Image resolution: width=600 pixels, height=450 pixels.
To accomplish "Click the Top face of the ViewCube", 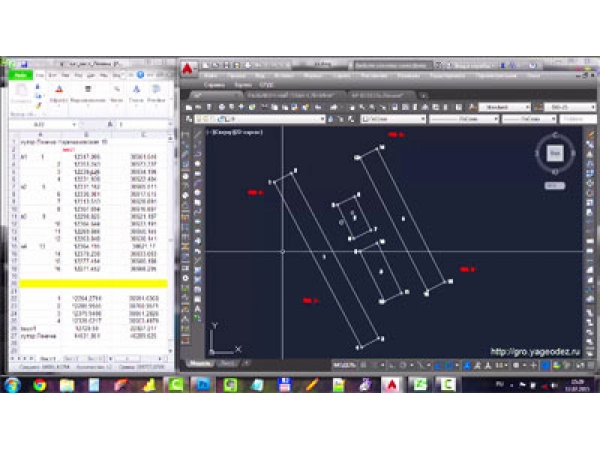I will pyautogui.click(x=555, y=153).
